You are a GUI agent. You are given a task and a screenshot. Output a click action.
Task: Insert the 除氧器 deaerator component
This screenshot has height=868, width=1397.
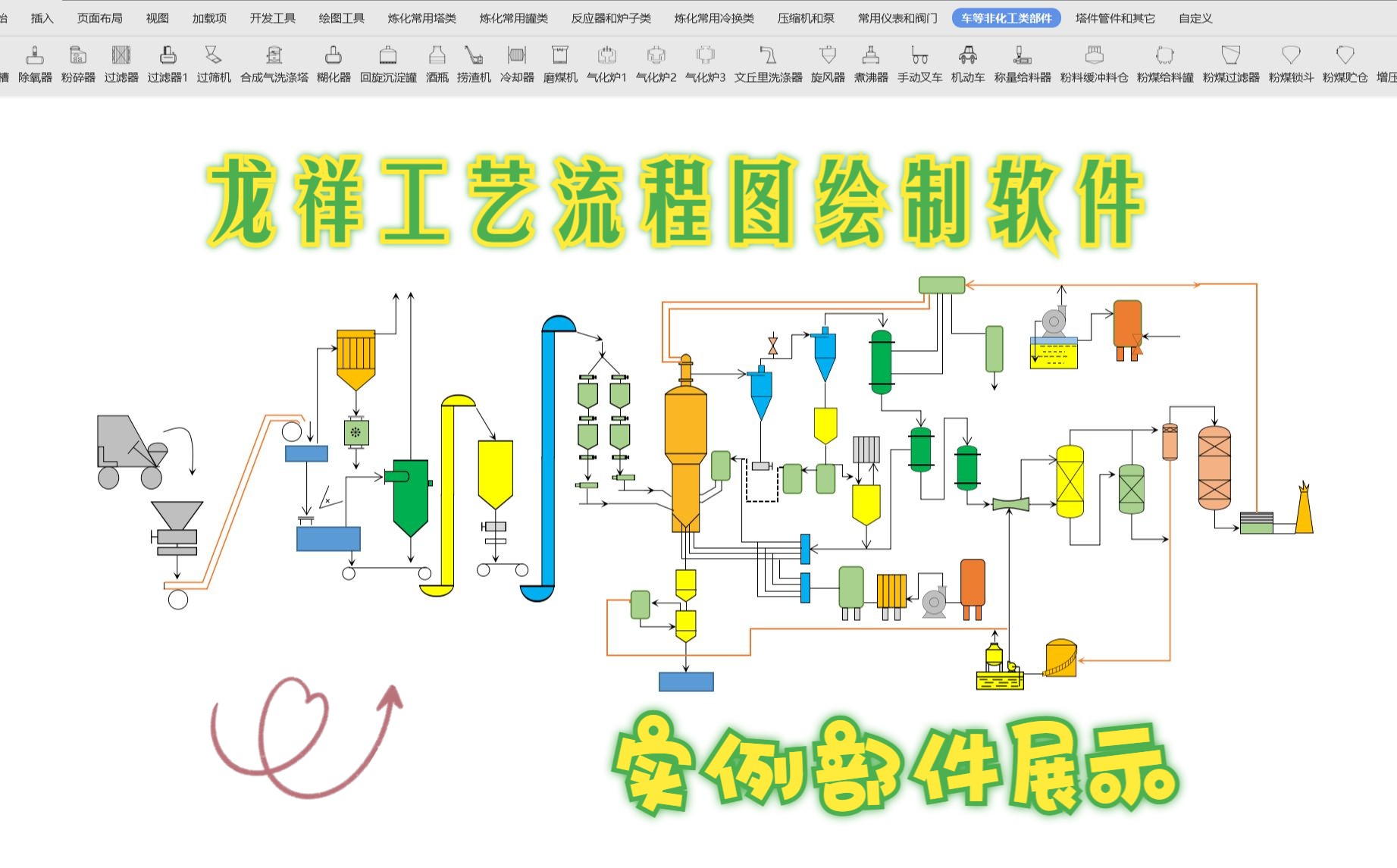pyautogui.click(x=35, y=64)
